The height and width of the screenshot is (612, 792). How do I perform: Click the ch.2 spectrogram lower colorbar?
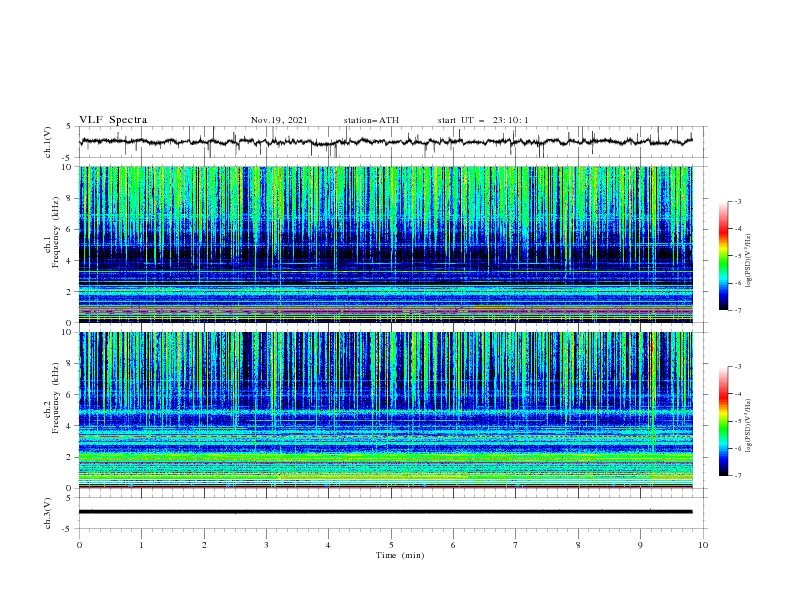[x=723, y=421]
